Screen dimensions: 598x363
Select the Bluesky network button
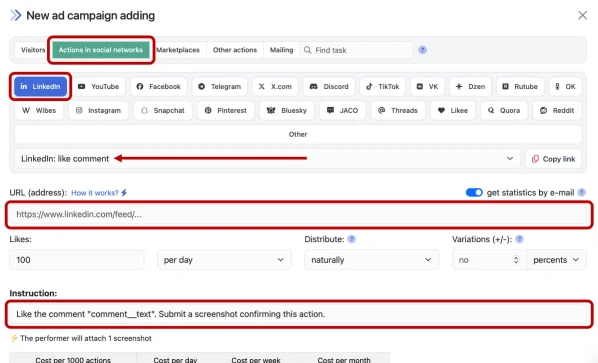287,111
